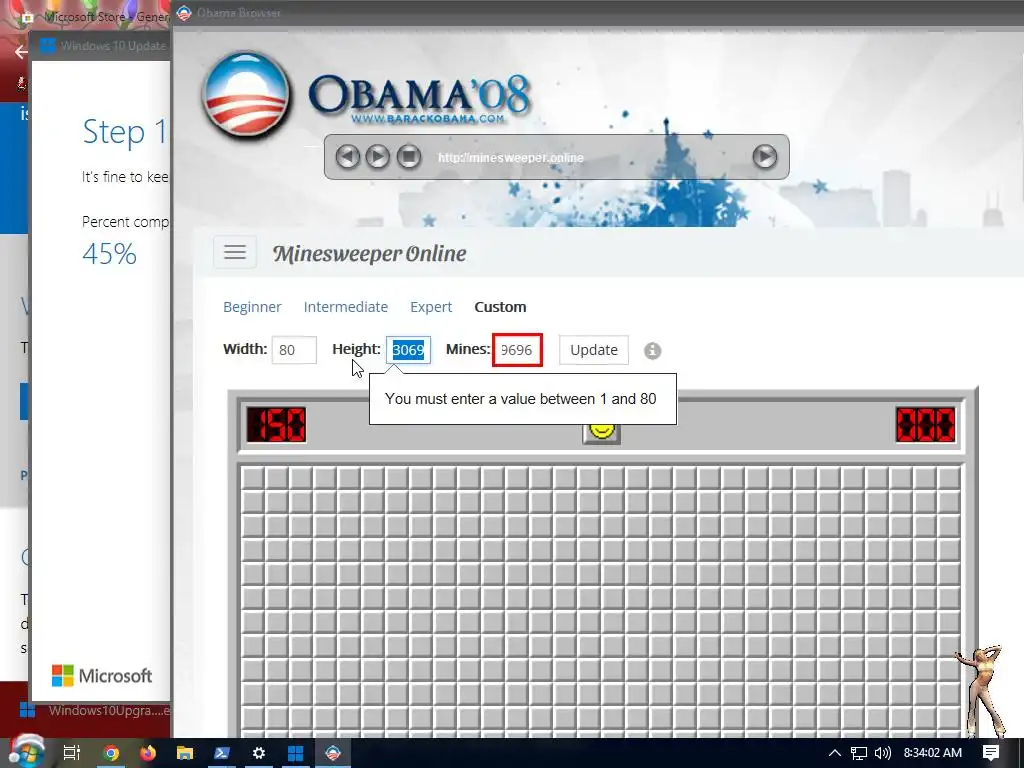Viewport: 1024px width, 768px height.
Task: Click the Obama Browser back arrow button
Action: point(347,157)
